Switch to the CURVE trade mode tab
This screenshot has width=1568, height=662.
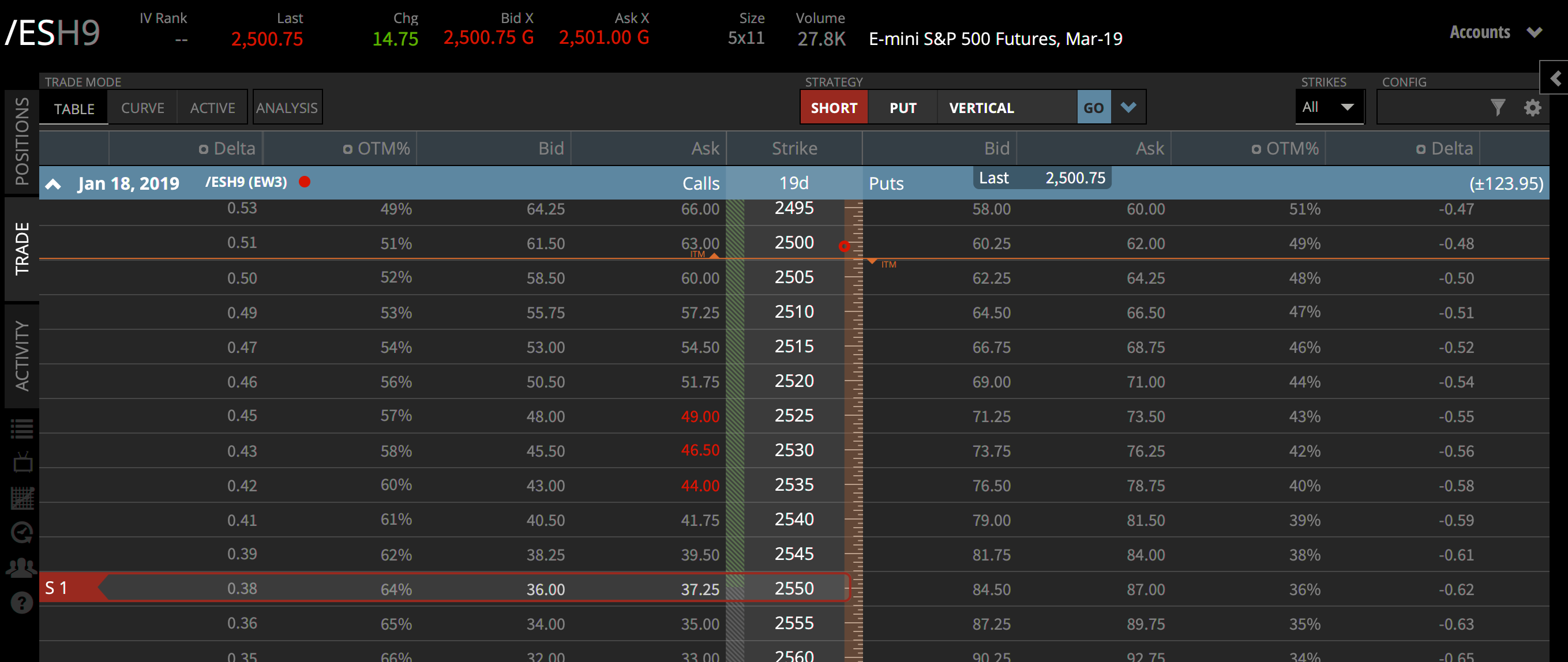pos(142,108)
